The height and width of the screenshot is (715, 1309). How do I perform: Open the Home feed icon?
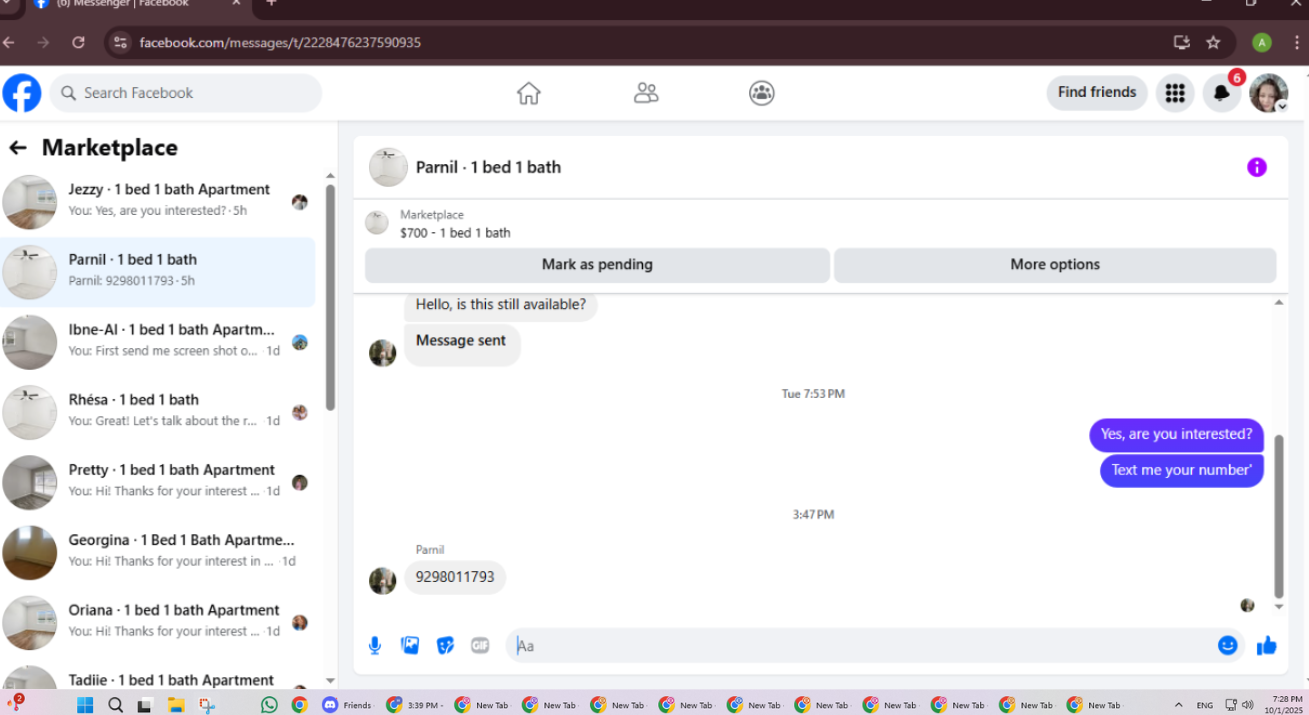[529, 93]
